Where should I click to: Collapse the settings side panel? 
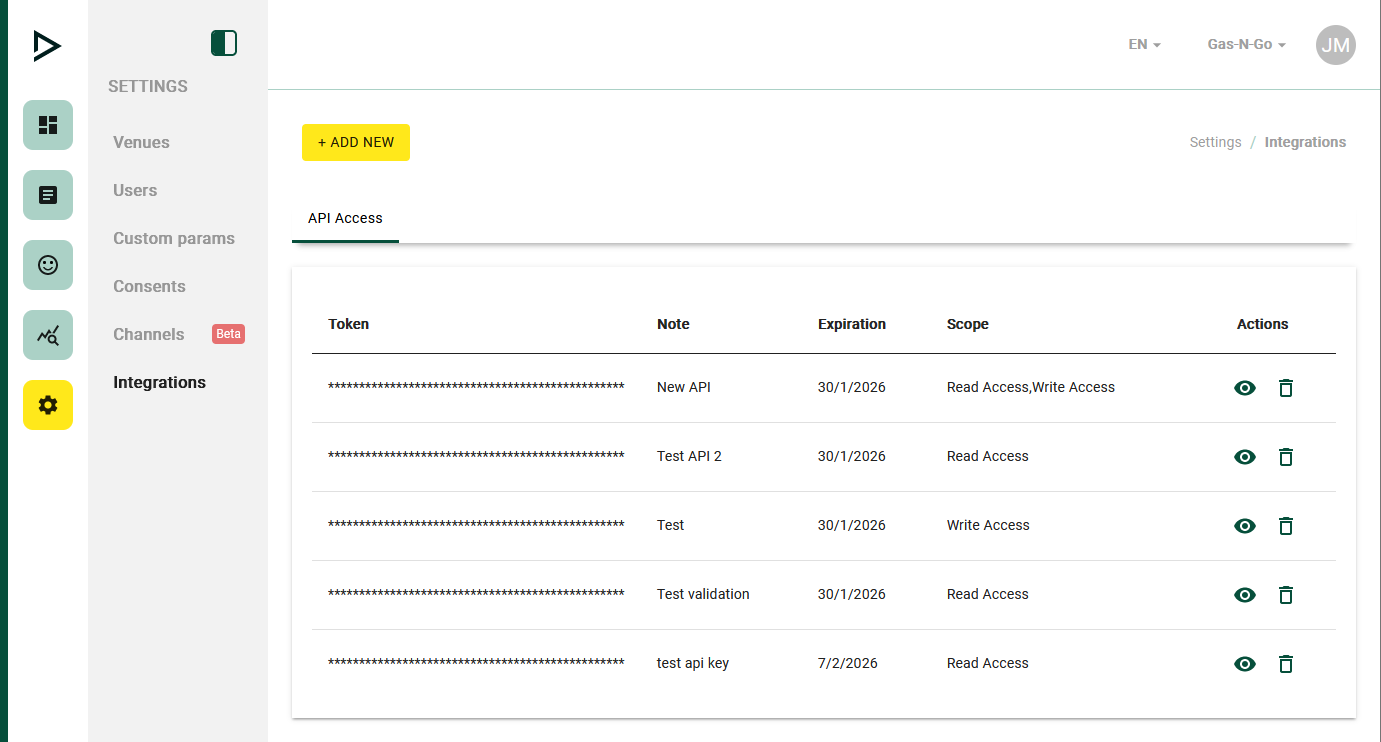[x=224, y=43]
